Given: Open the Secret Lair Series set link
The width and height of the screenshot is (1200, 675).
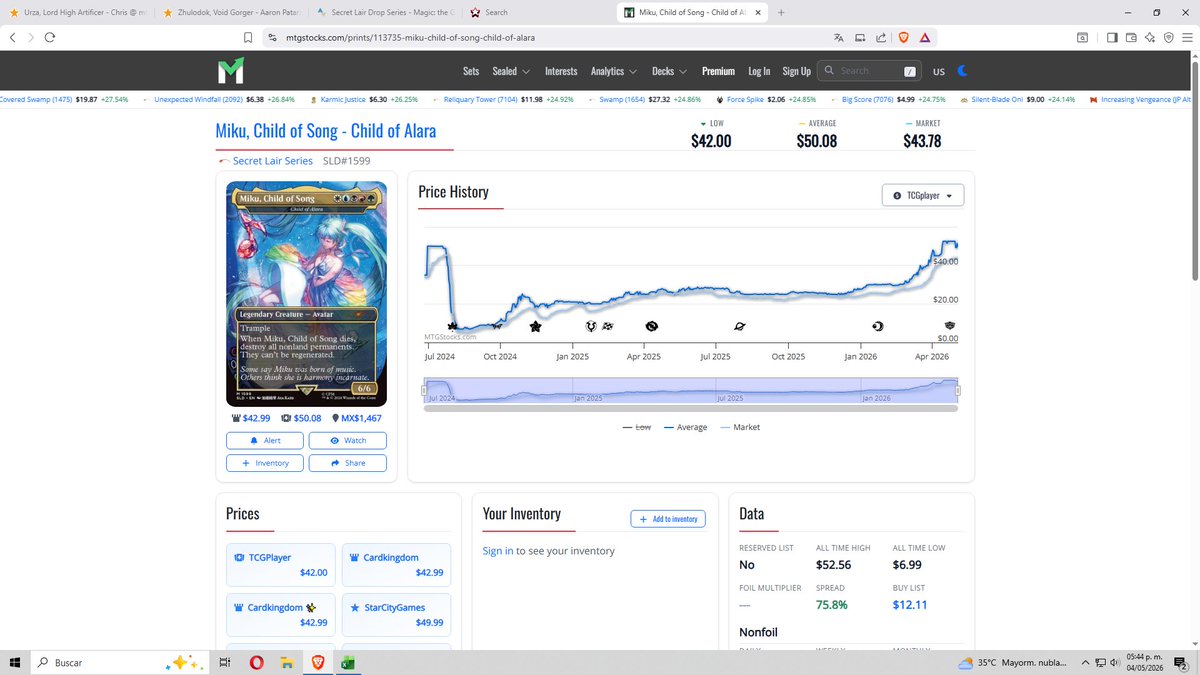Looking at the screenshot, I should pyautogui.click(x=272, y=160).
